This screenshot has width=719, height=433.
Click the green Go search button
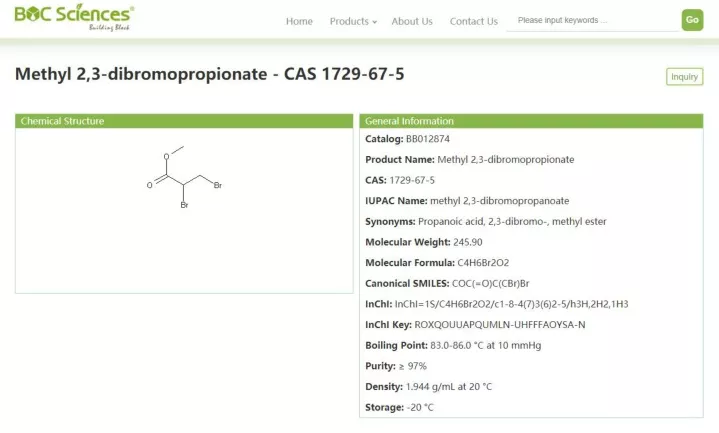pos(692,20)
